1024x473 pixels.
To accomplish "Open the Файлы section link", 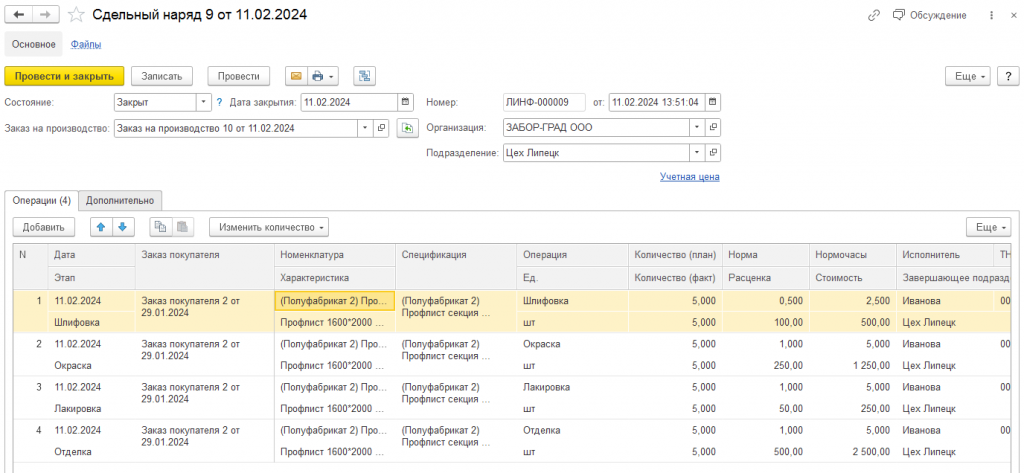I will (86, 44).
